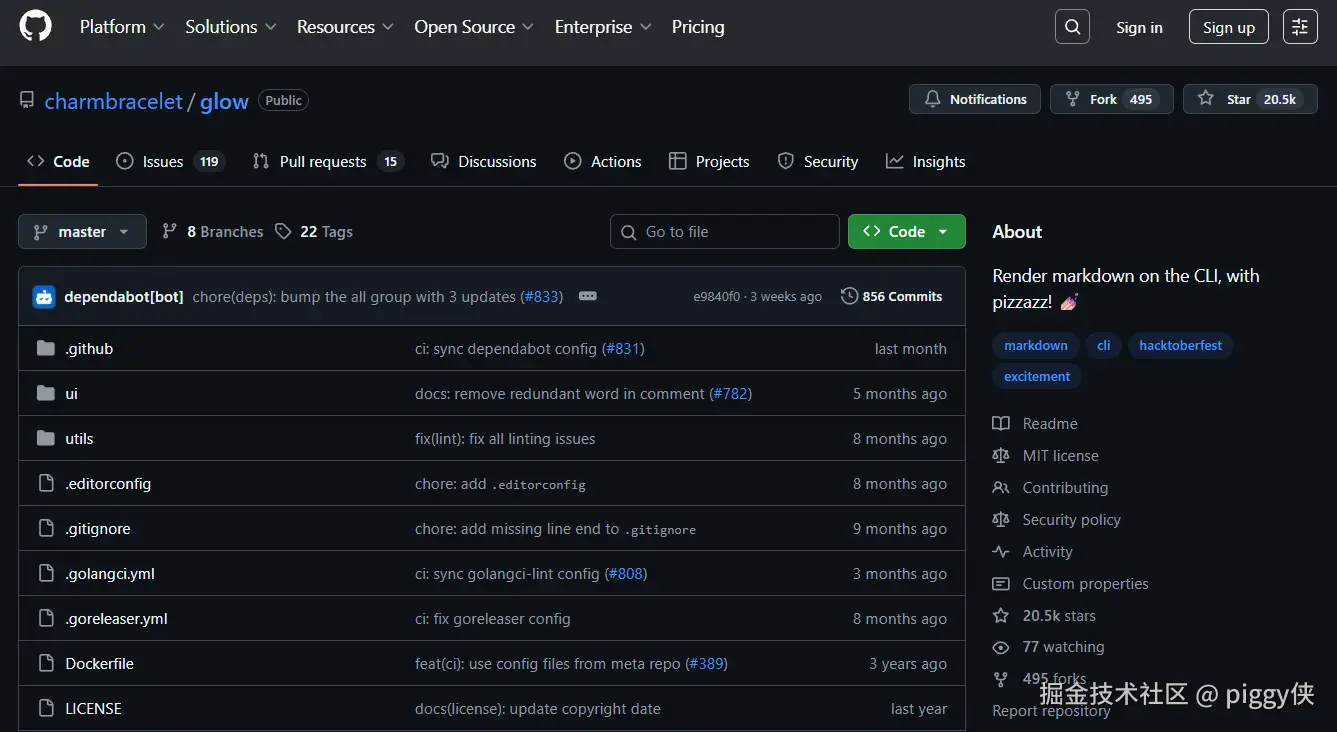Open the .goreleaser.yml file name
1337x732 pixels.
point(117,619)
